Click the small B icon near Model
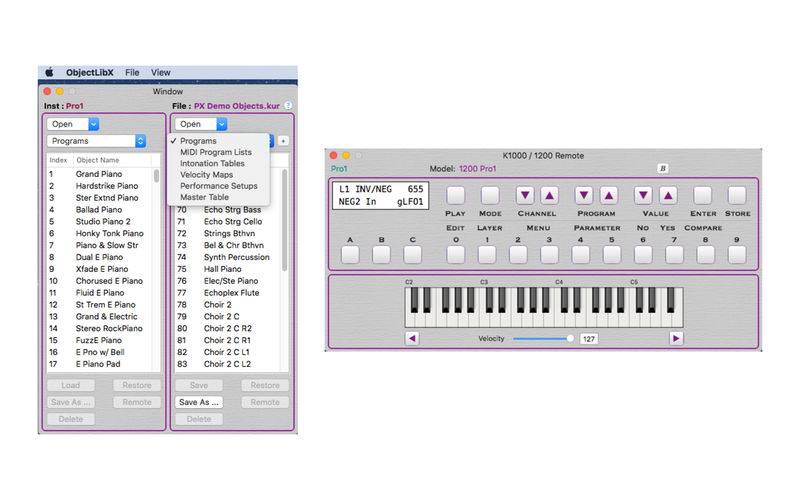The height and width of the screenshot is (500, 800). click(x=663, y=168)
